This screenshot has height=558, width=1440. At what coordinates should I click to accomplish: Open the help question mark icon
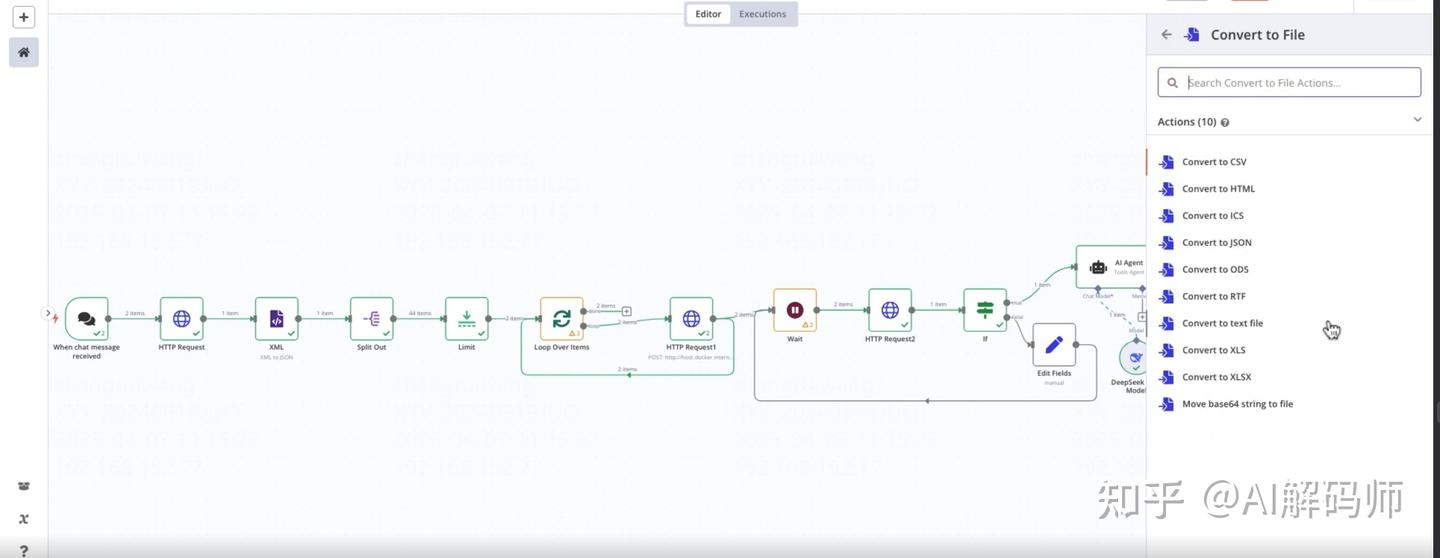click(23, 550)
